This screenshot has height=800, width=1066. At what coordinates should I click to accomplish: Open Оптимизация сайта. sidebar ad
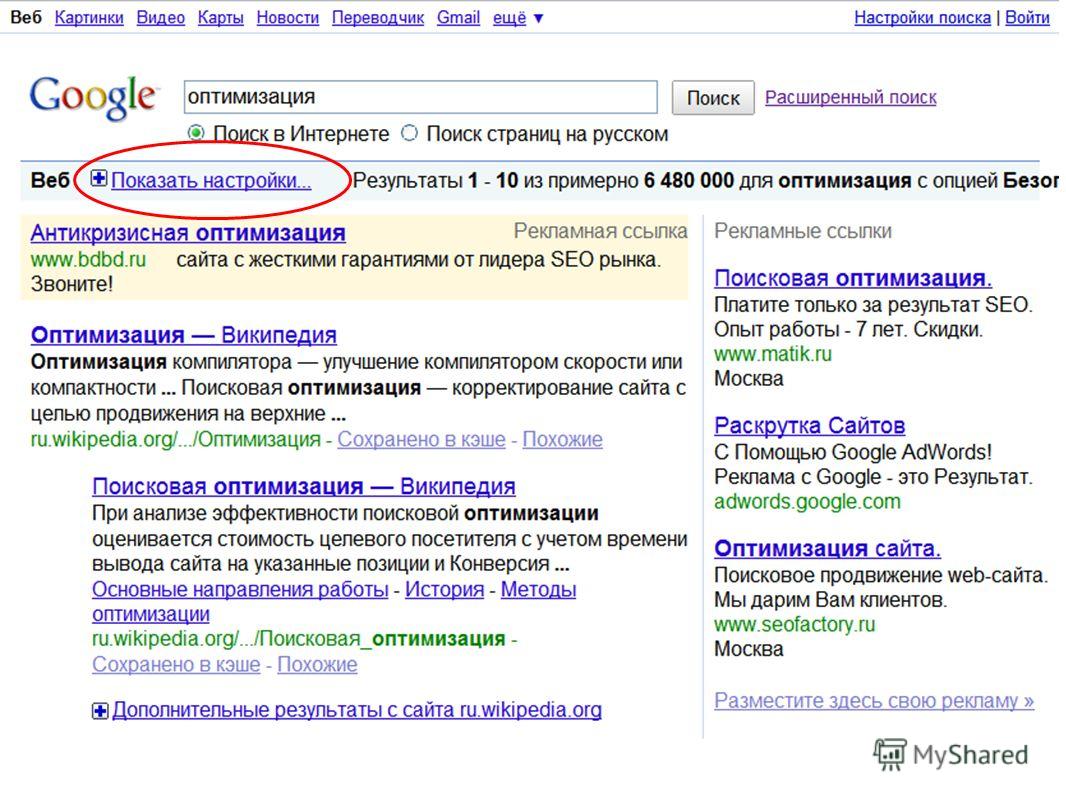tap(827, 548)
